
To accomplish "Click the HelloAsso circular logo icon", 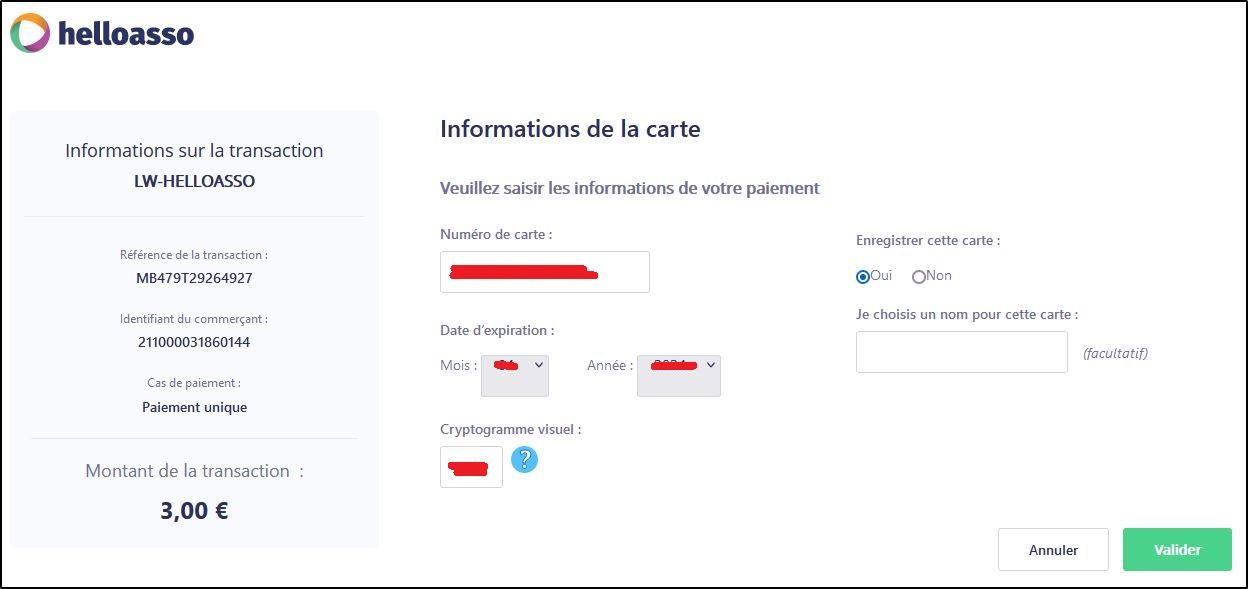I will click(x=30, y=33).
